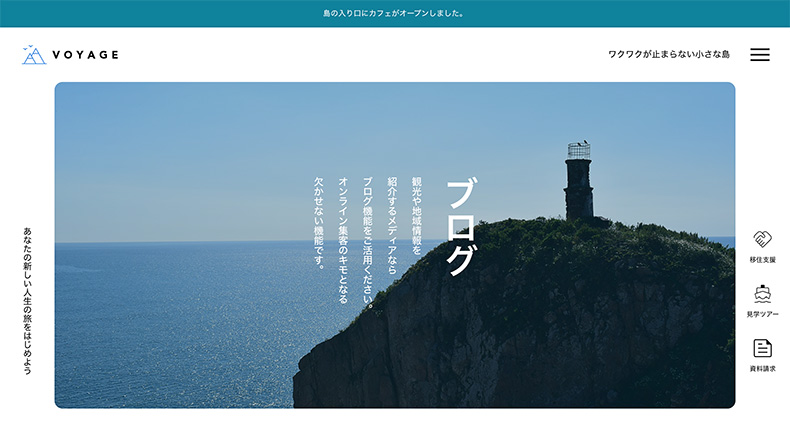This screenshot has width=790, height=447.
Task: Click the tagline ワクワクが止まらない小さな島
Action: 669,54
